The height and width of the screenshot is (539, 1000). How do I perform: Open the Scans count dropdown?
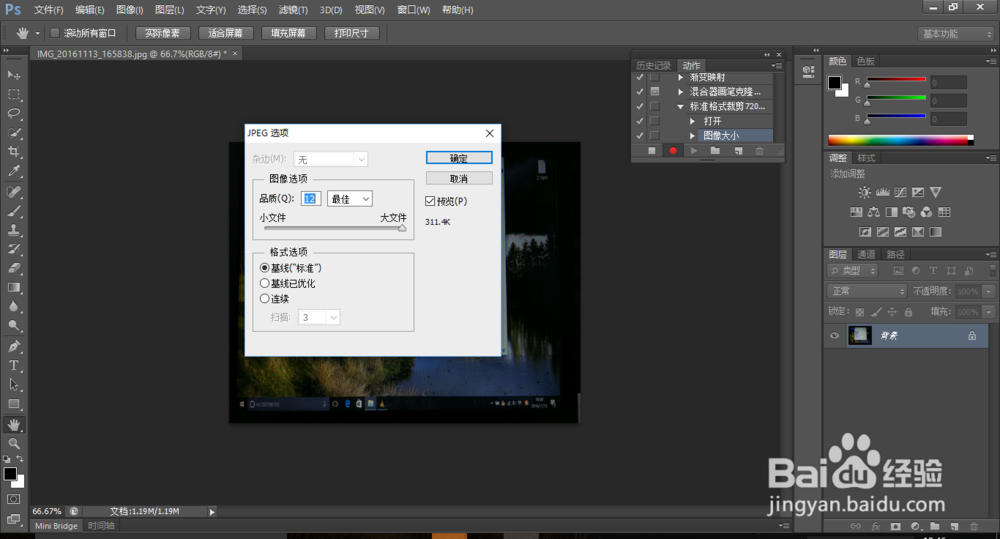point(319,317)
